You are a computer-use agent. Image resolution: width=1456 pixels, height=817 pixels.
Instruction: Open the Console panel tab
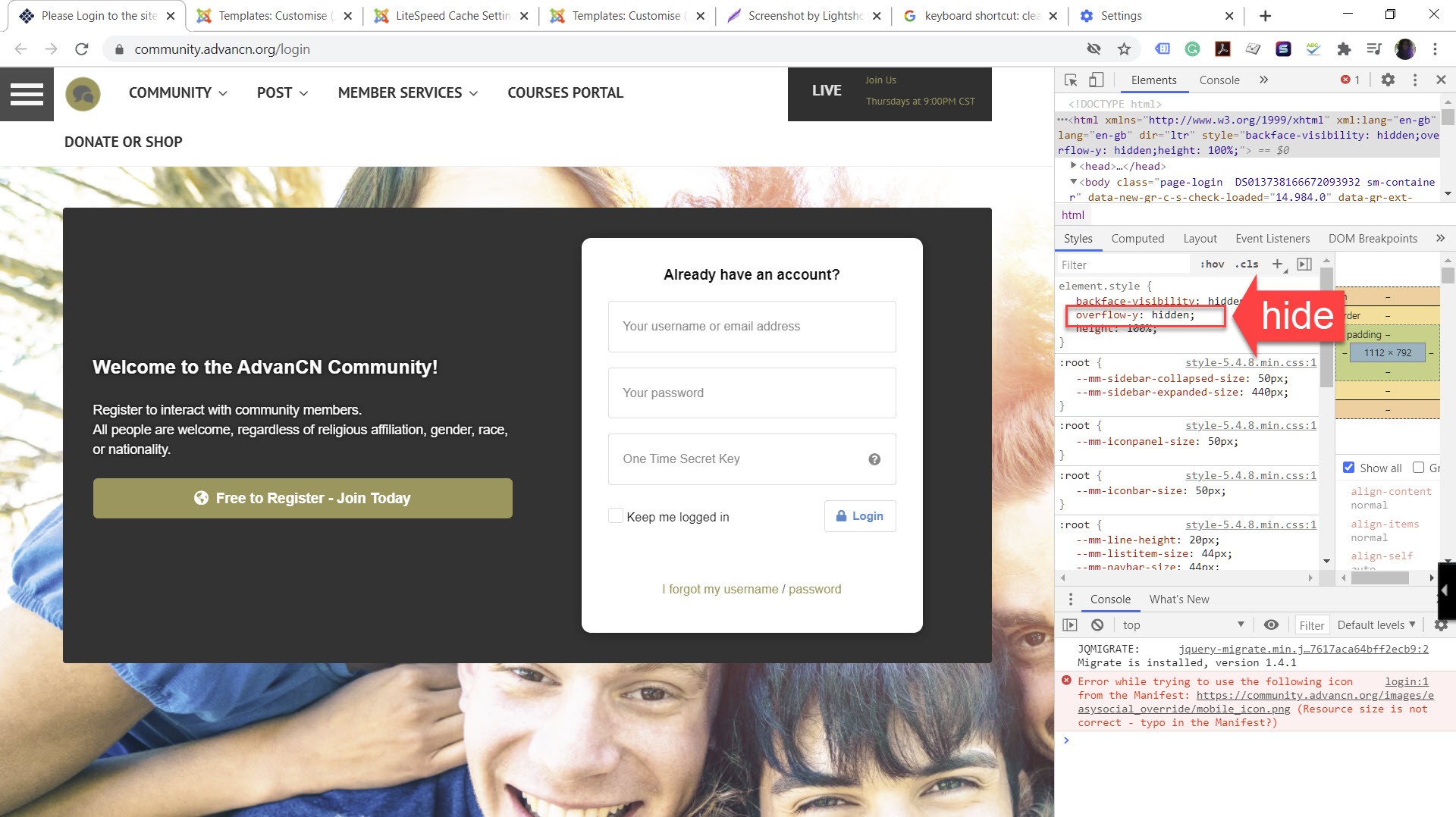[x=1219, y=80]
